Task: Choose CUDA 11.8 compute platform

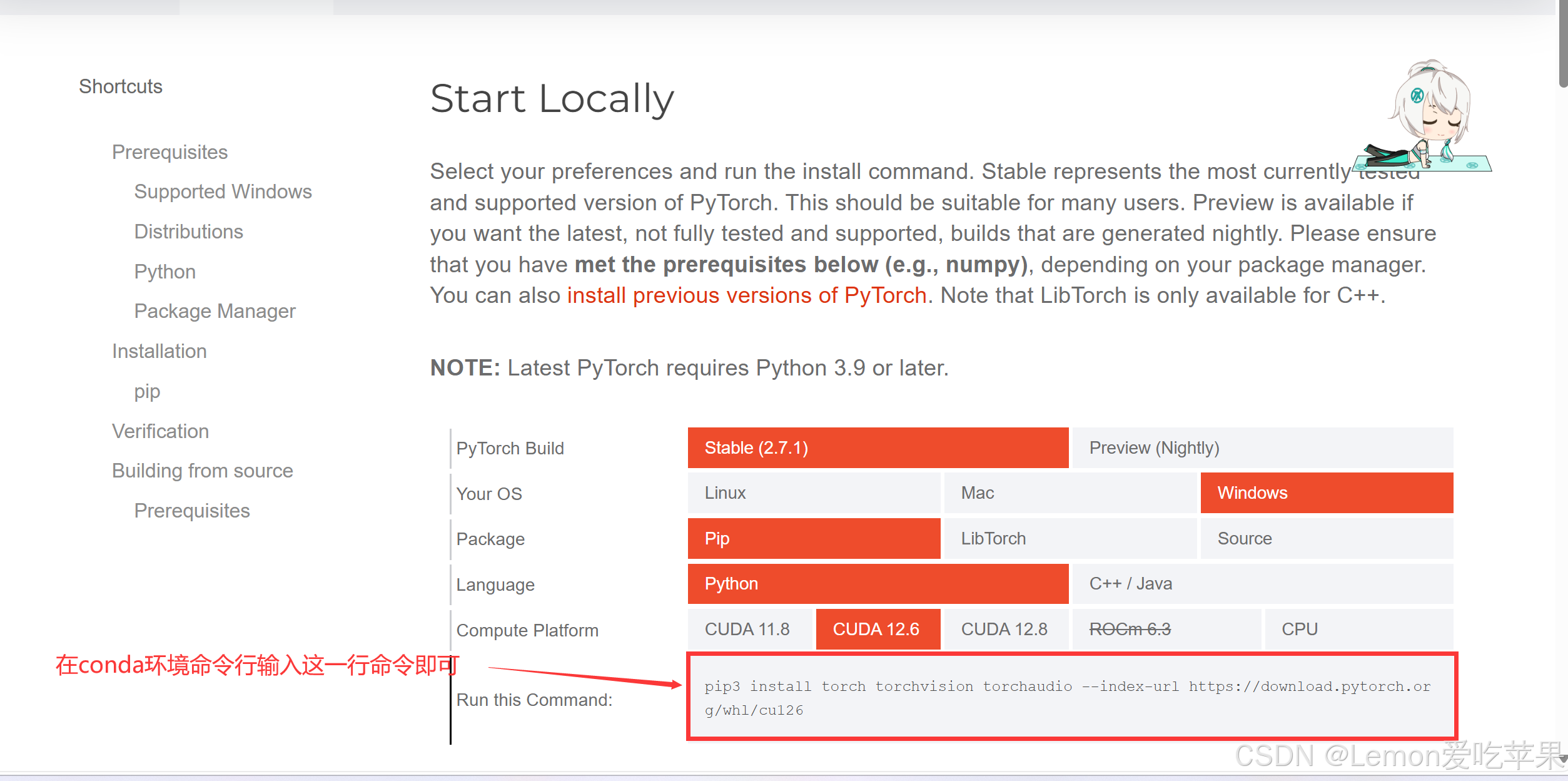Action: point(750,630)
